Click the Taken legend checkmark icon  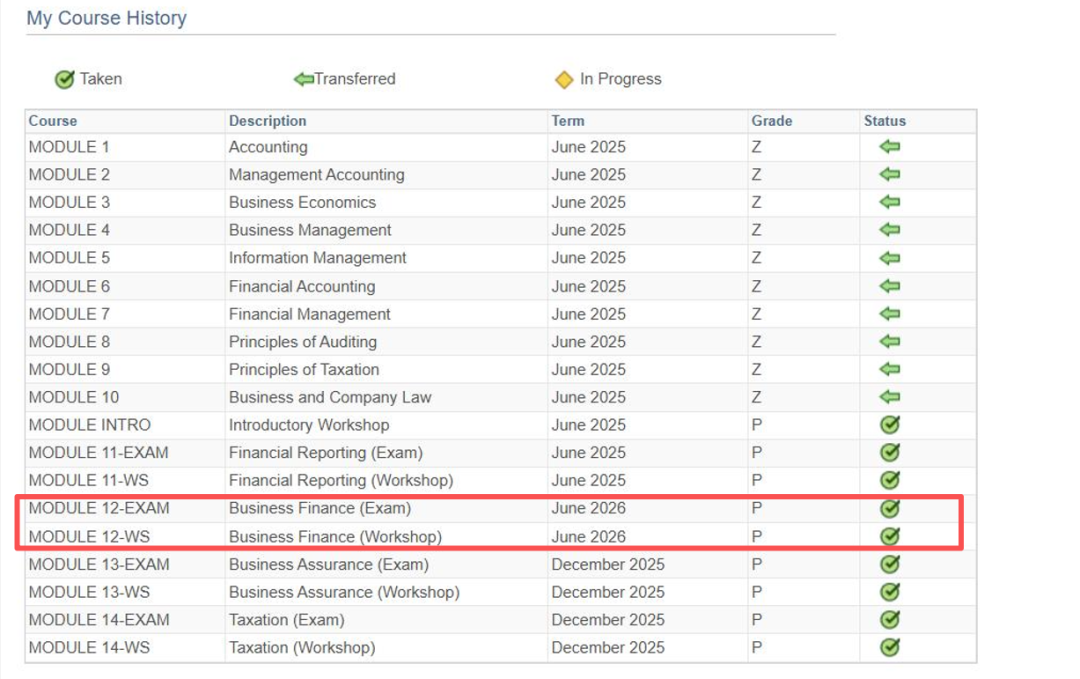64,79
